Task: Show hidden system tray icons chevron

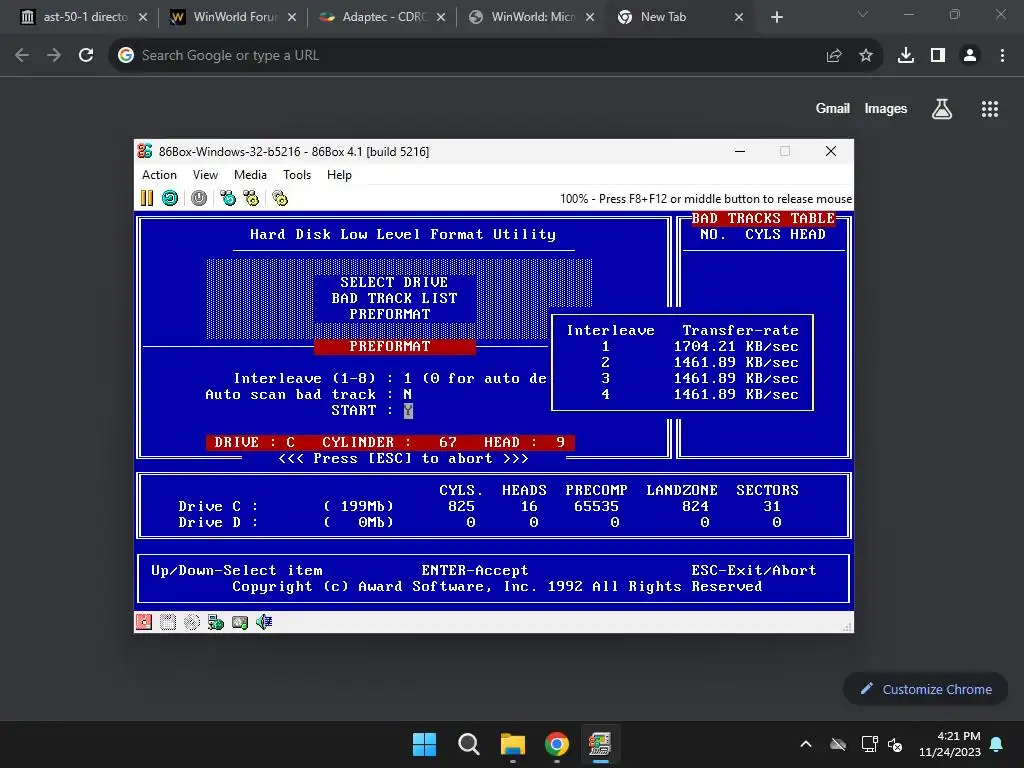Action: (806, 744)
